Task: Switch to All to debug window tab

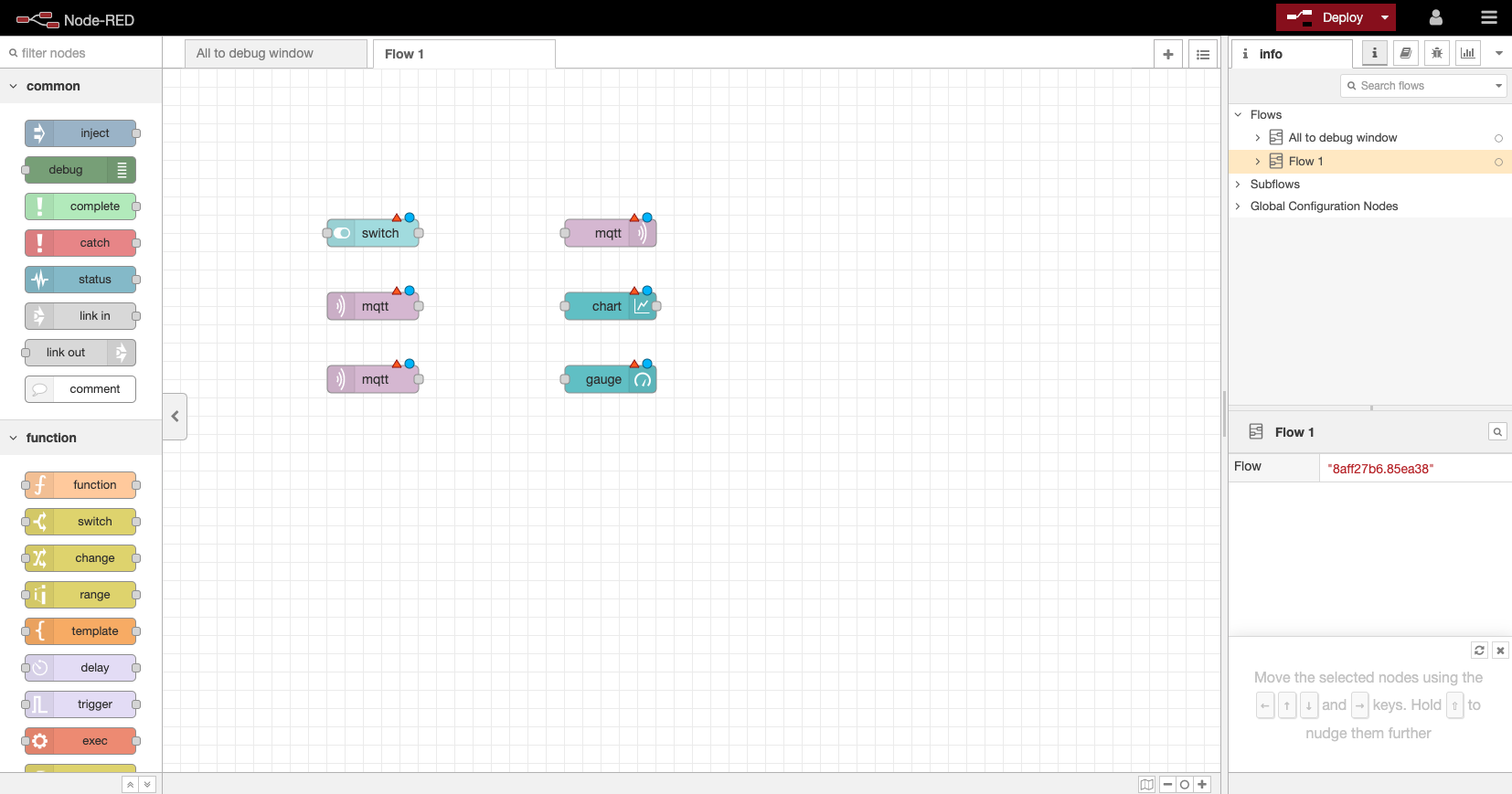Action: pos(274,54)
